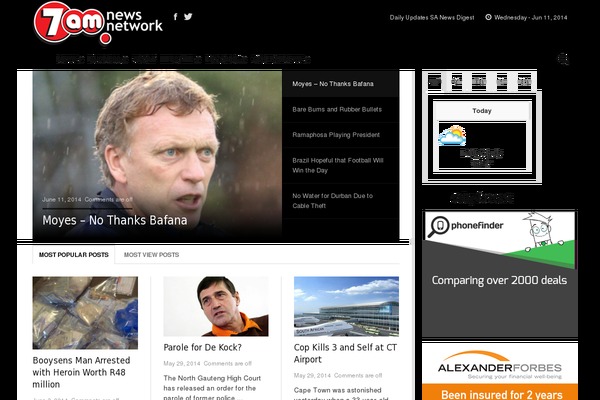600x400 pixels.
Task: Open the phonefinder Comparing over 2000 deals ad
Action: click(x=500, y=273)
